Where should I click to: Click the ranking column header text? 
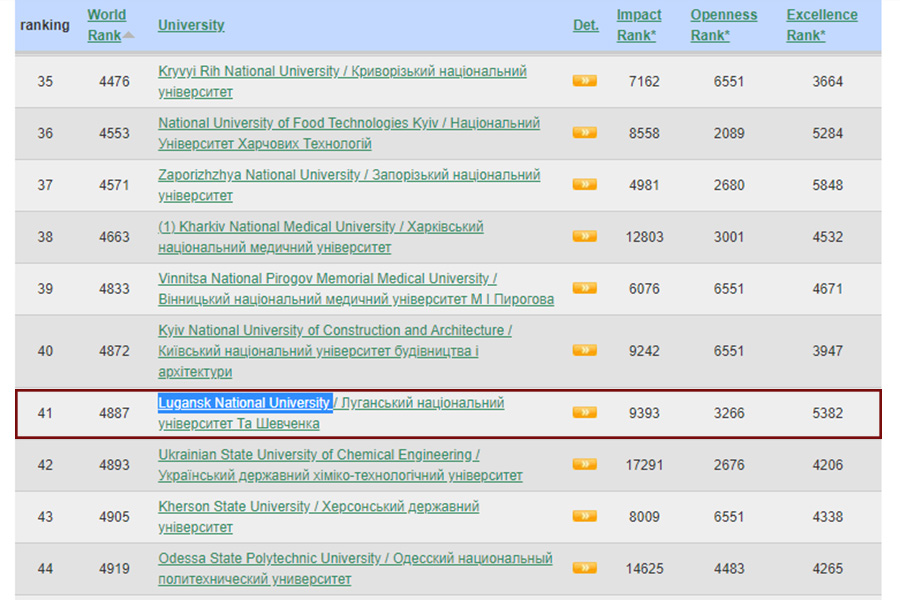tap(45, 25)
